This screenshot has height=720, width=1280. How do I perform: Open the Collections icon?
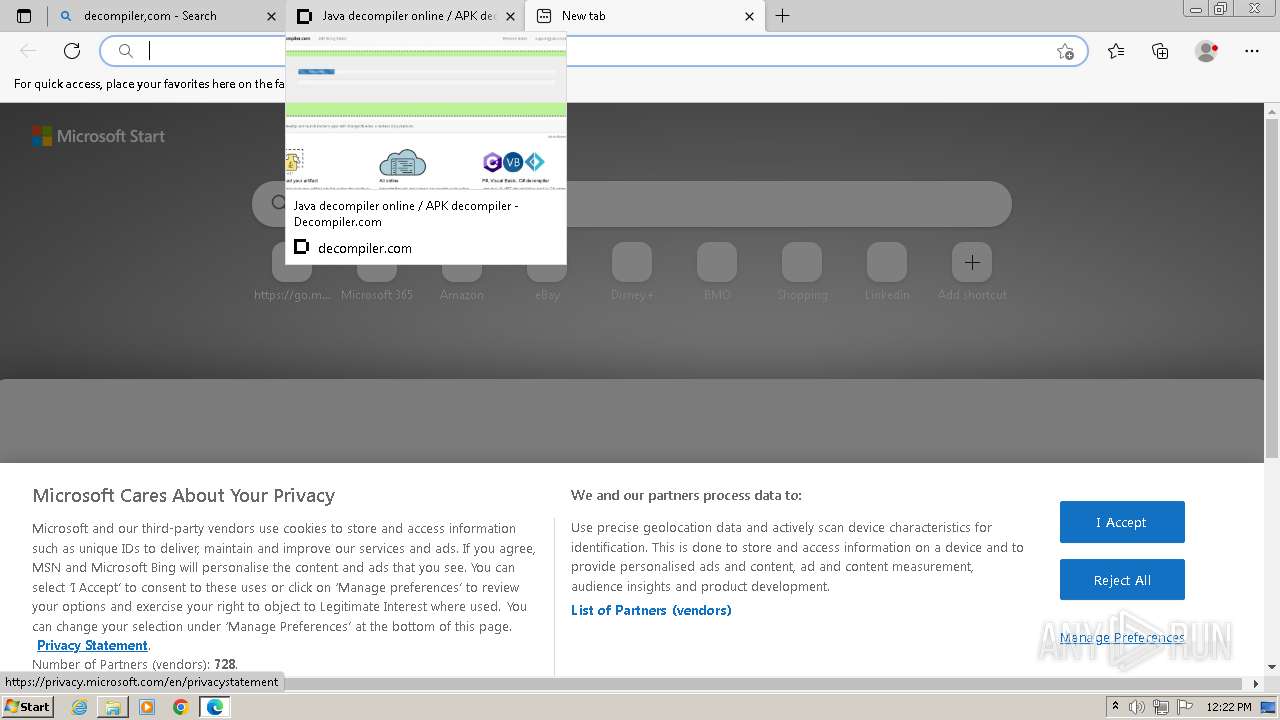click(x=1160, y=51)
